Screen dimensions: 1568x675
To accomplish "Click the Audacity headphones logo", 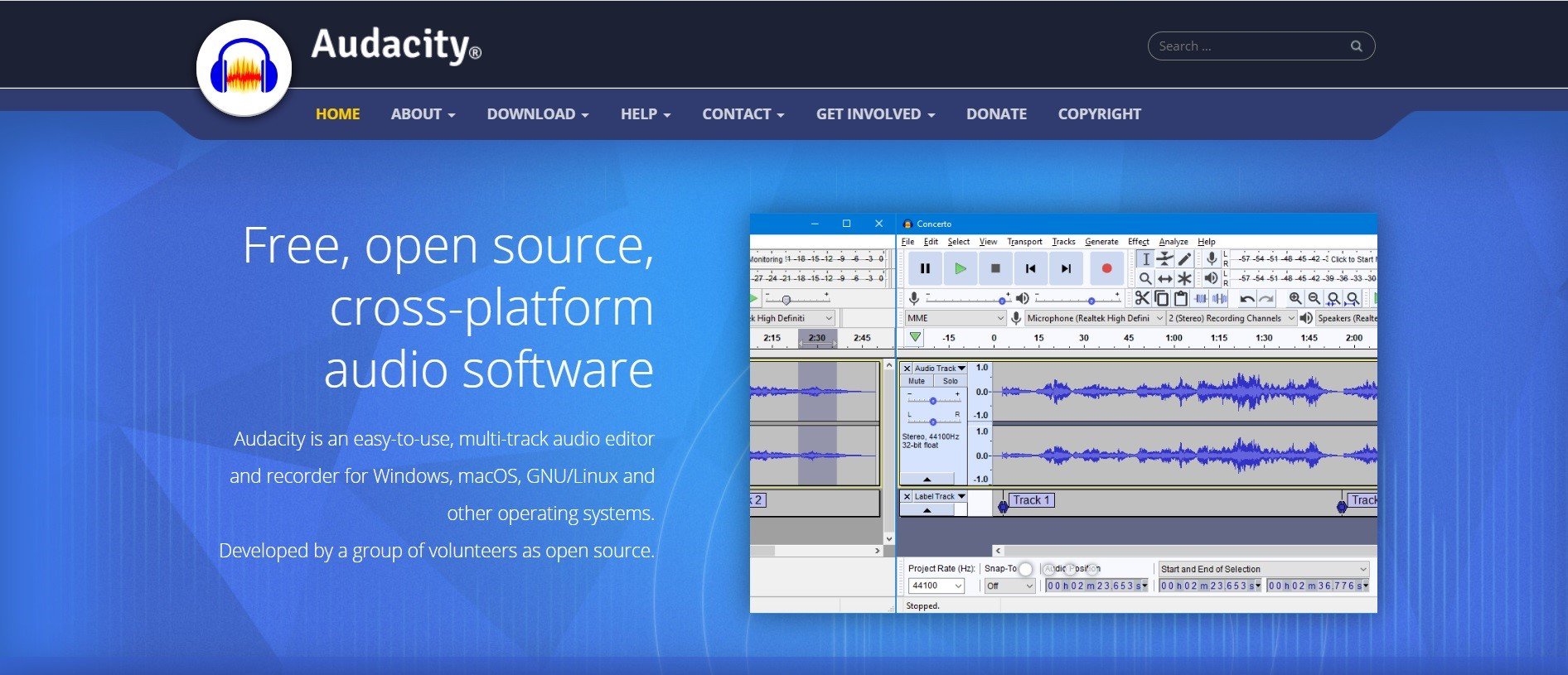I will (x=244, y=69).
